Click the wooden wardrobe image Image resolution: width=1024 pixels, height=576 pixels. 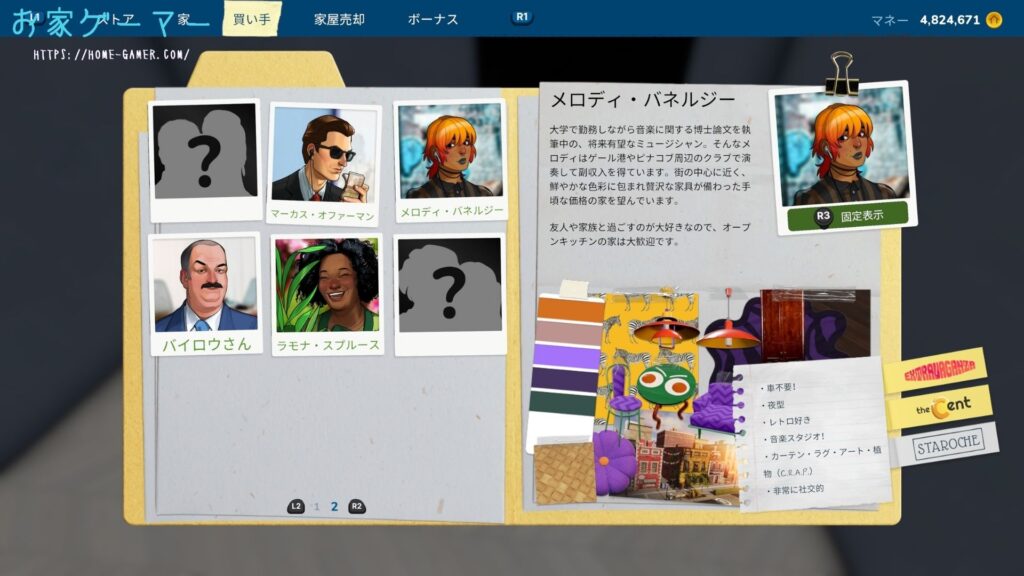784,325
